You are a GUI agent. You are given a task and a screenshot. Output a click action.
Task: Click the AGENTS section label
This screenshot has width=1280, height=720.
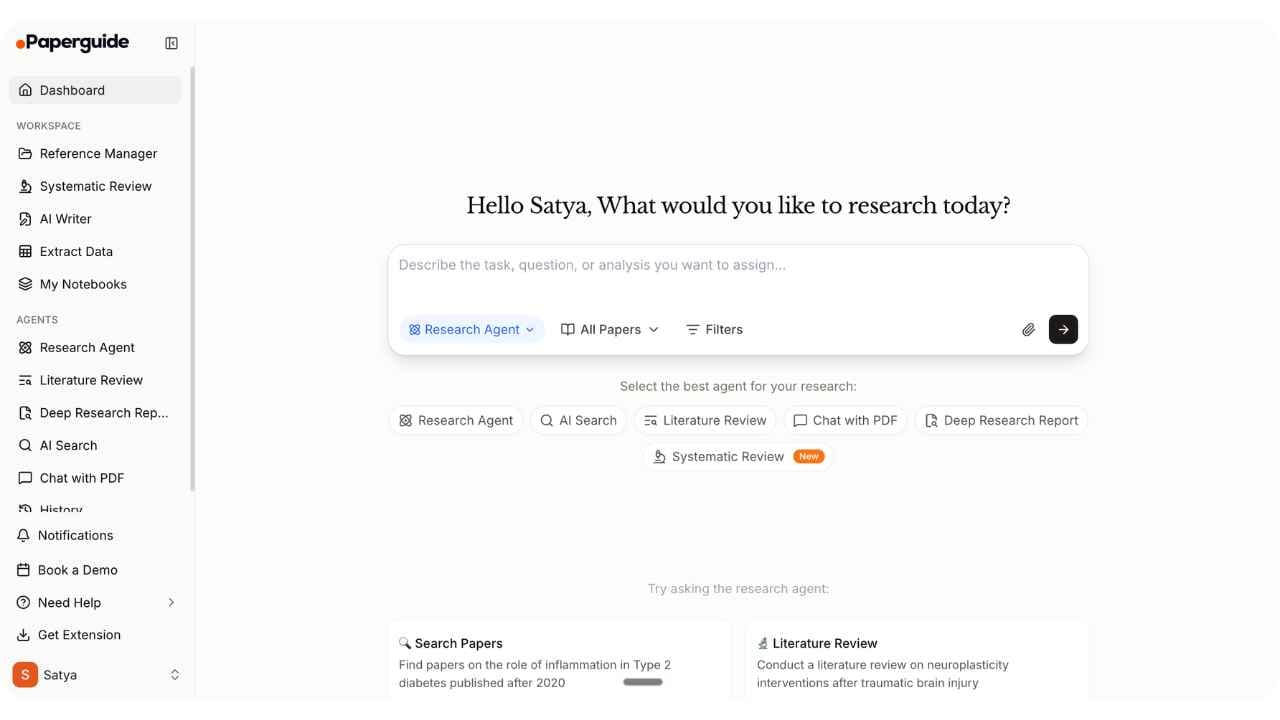pos(37,320)
